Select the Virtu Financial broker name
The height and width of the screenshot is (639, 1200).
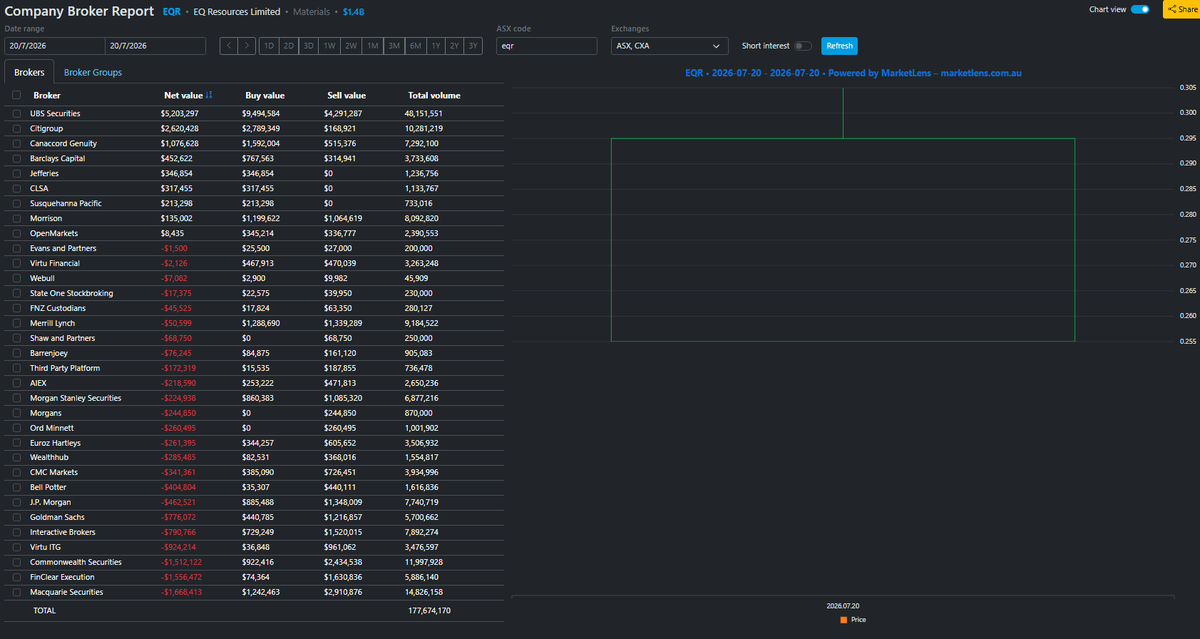coord(55,263)
